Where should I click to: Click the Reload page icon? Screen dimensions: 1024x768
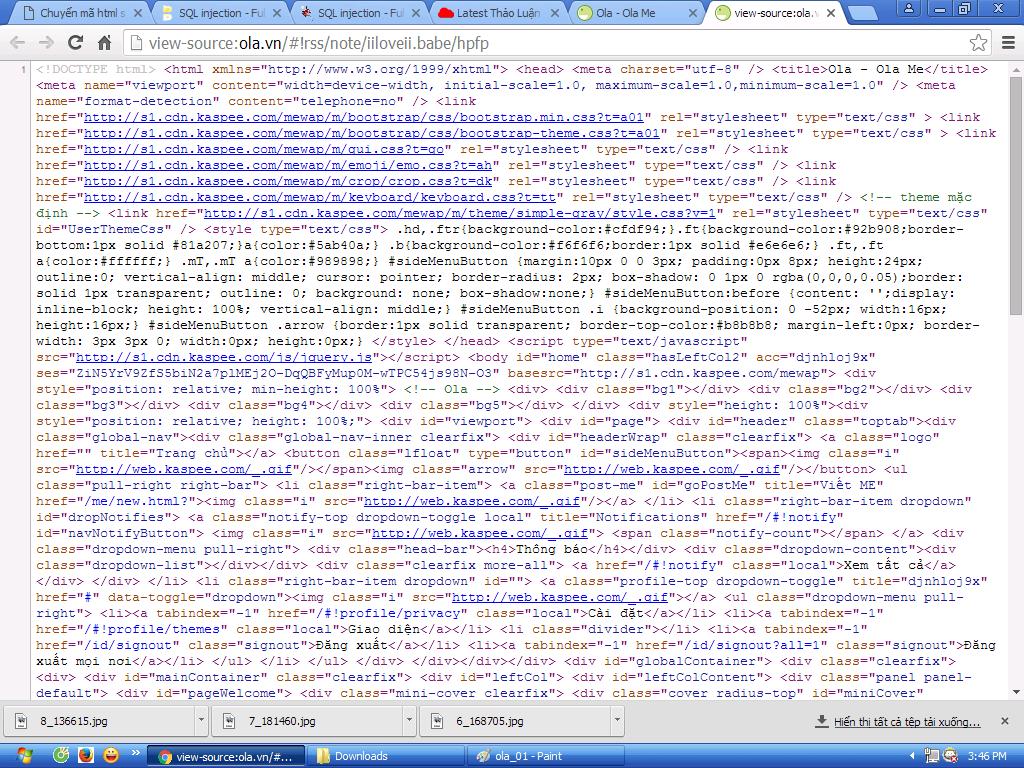click(75, 43)
